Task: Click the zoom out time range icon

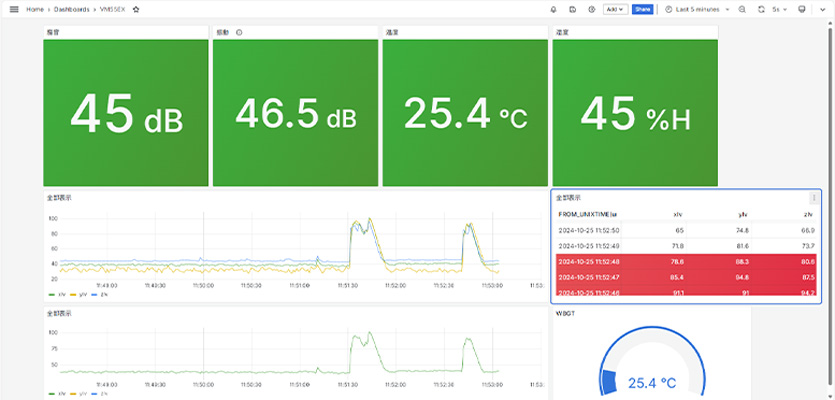Action: 742,9
